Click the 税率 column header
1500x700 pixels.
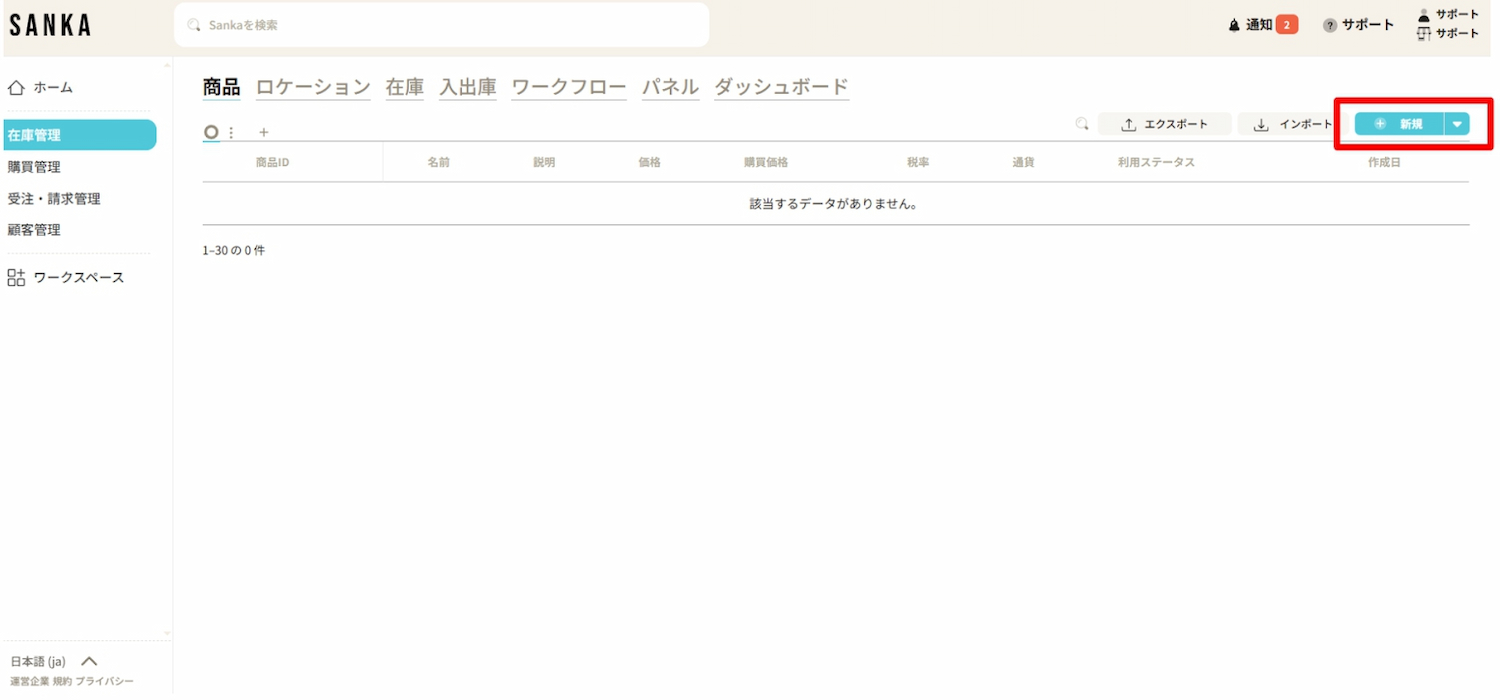(918, 162)
